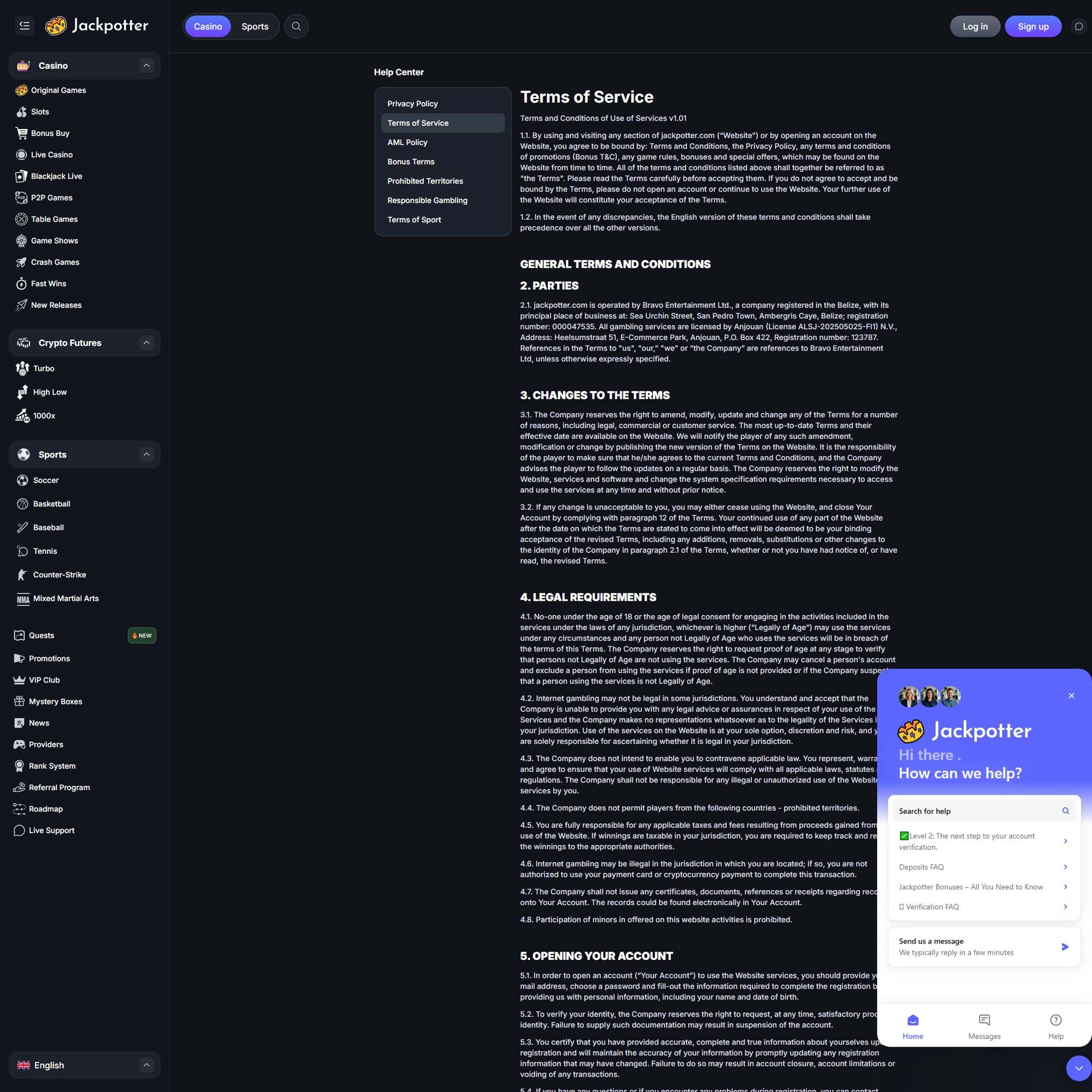Open the chat bubble icon in header
The width and height of the screenshot is (1092, 1092).
(x=1079, y=27)
